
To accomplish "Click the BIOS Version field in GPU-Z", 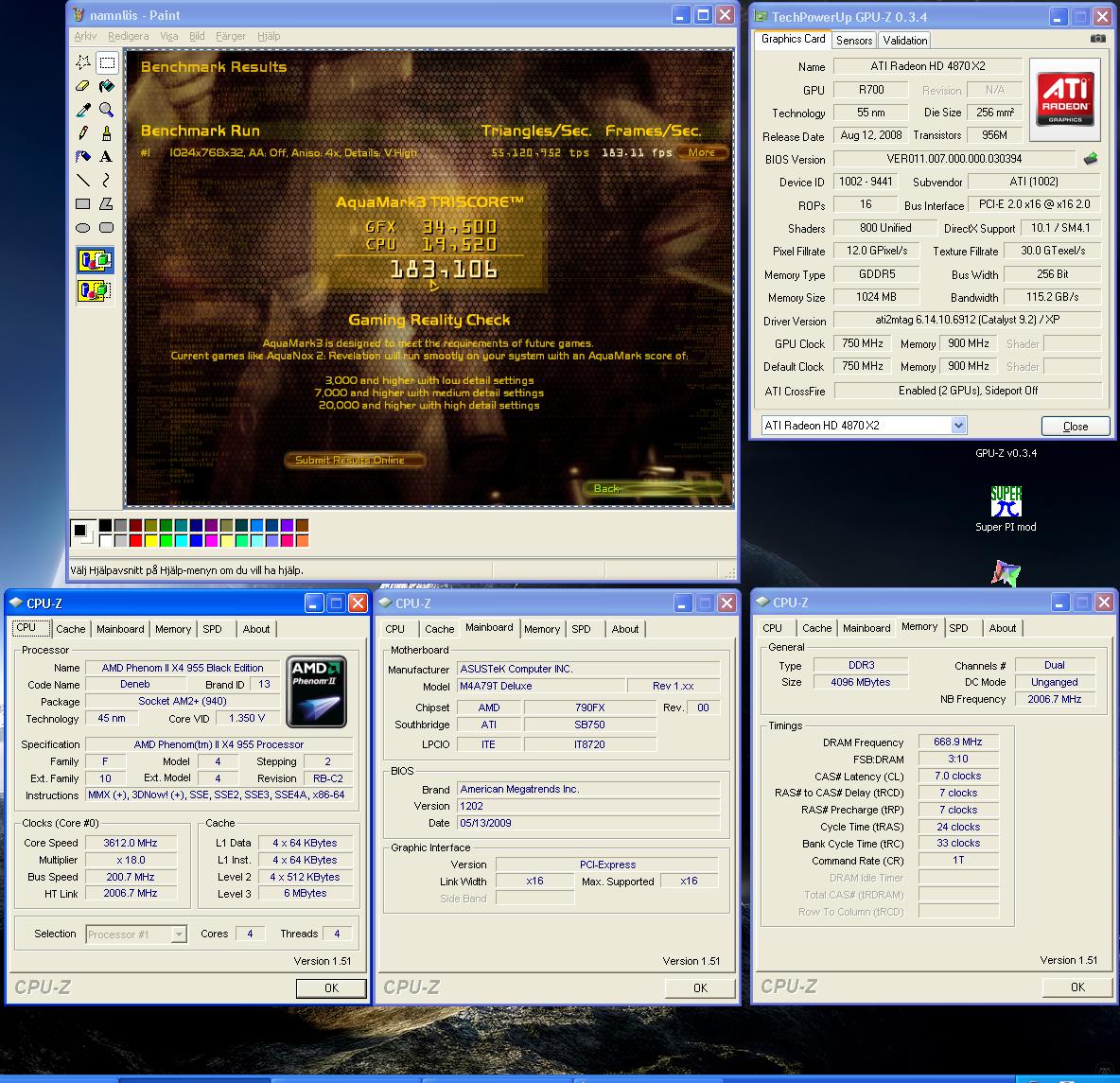I will tap(954, 159).
